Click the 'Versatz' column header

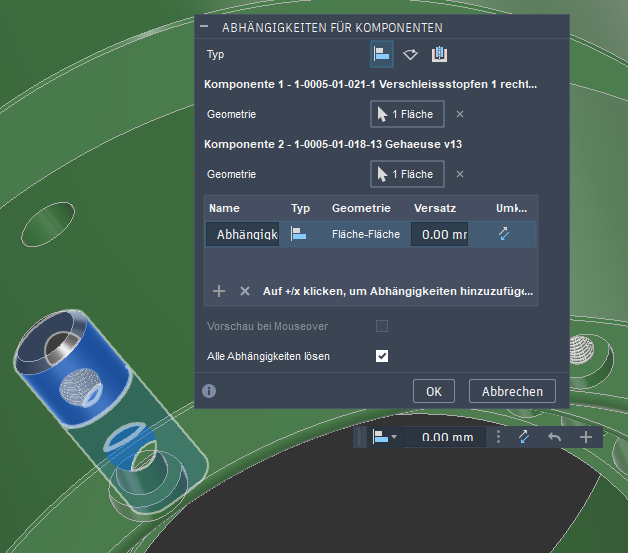[435, 208]
